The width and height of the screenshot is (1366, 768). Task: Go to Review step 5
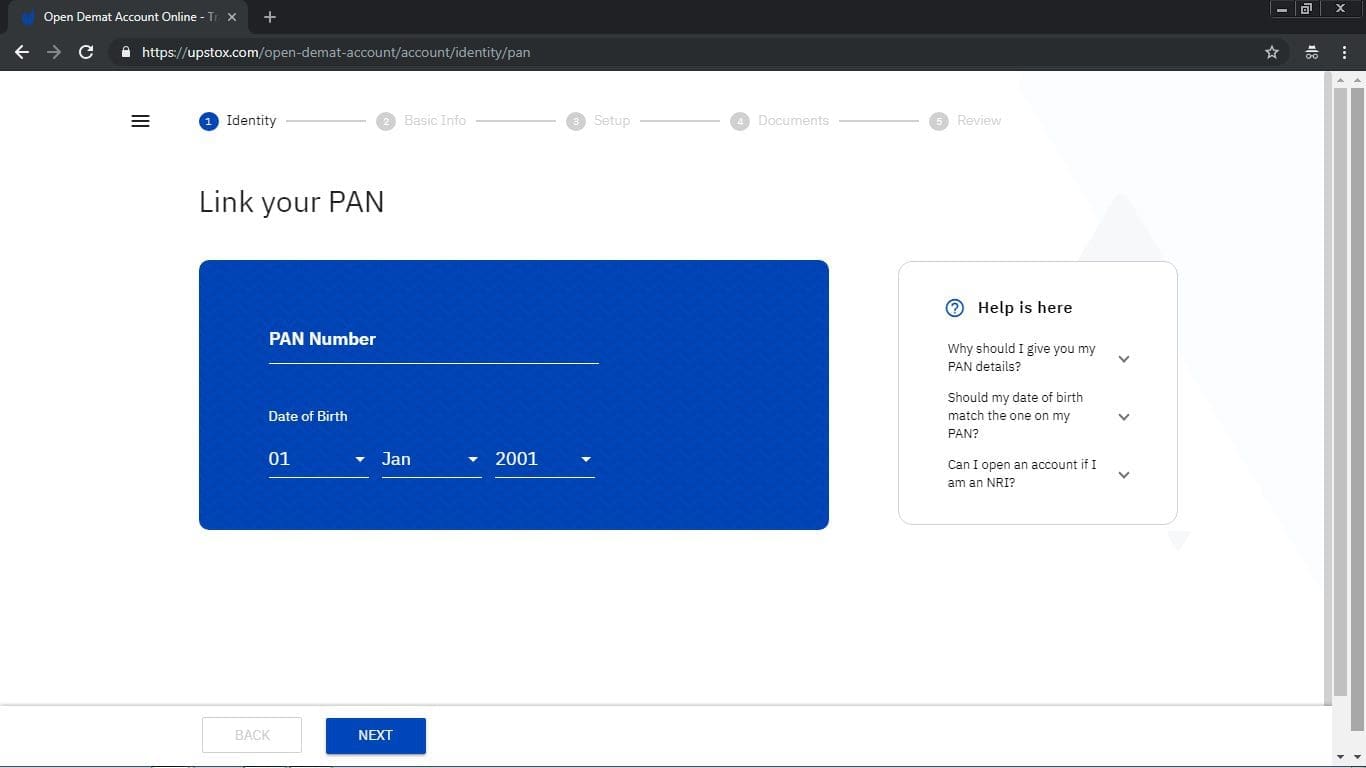(965, 121)
